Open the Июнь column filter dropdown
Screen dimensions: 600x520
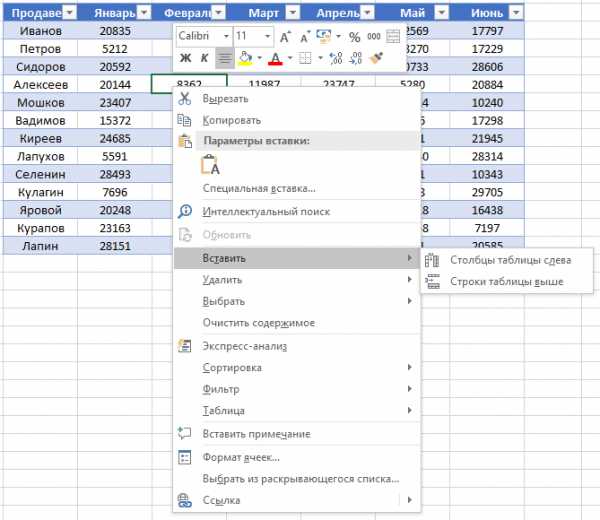pos(516,13)
